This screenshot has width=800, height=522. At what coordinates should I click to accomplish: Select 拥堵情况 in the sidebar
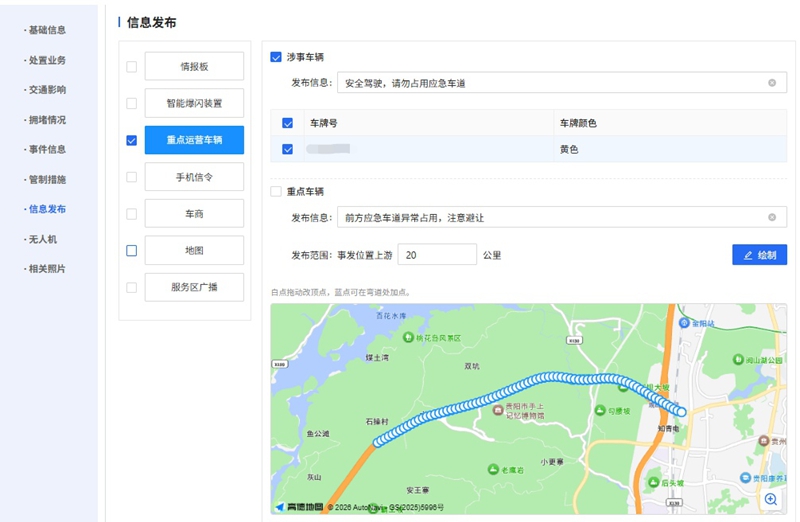point(46,120)
